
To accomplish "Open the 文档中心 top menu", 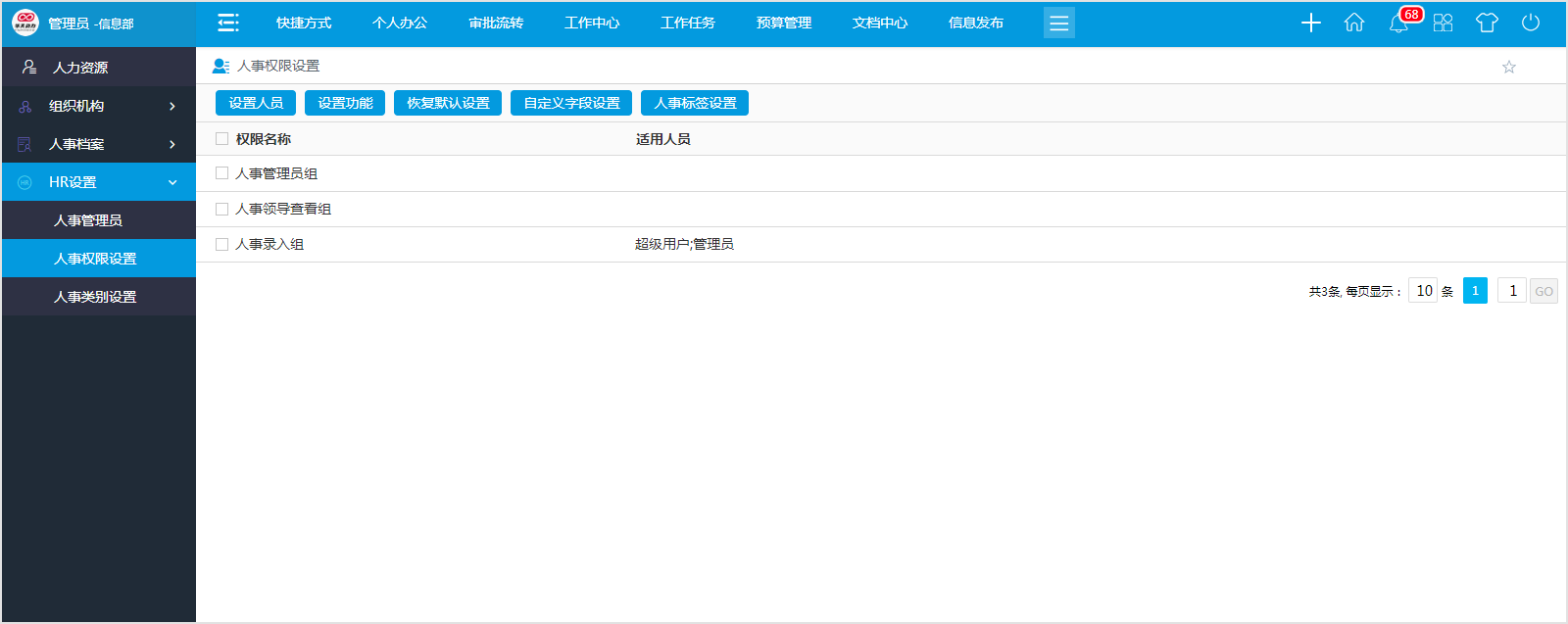I will tap(880, 23).
